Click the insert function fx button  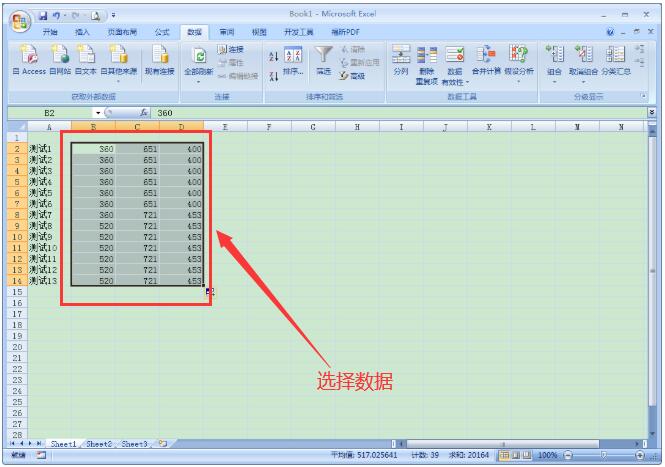tap(144, 113)
